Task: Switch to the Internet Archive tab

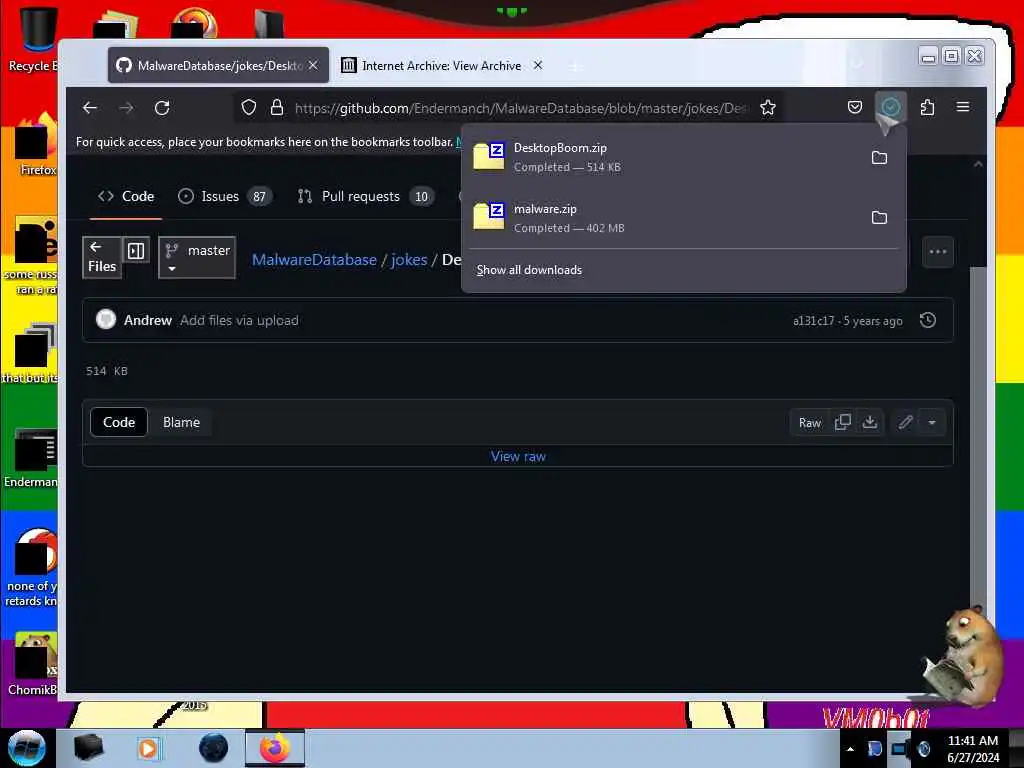Action: 441,65
